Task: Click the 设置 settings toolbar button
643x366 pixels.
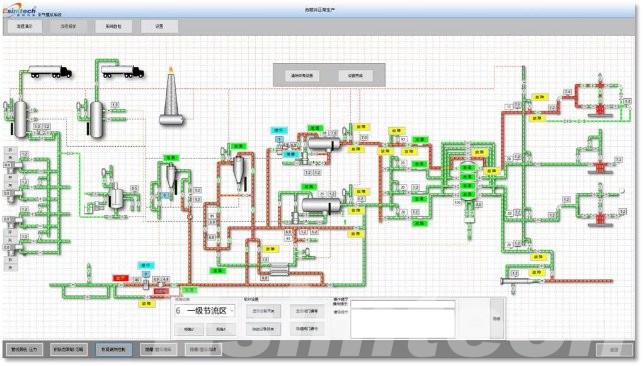Action: click(x=160, y=26)
